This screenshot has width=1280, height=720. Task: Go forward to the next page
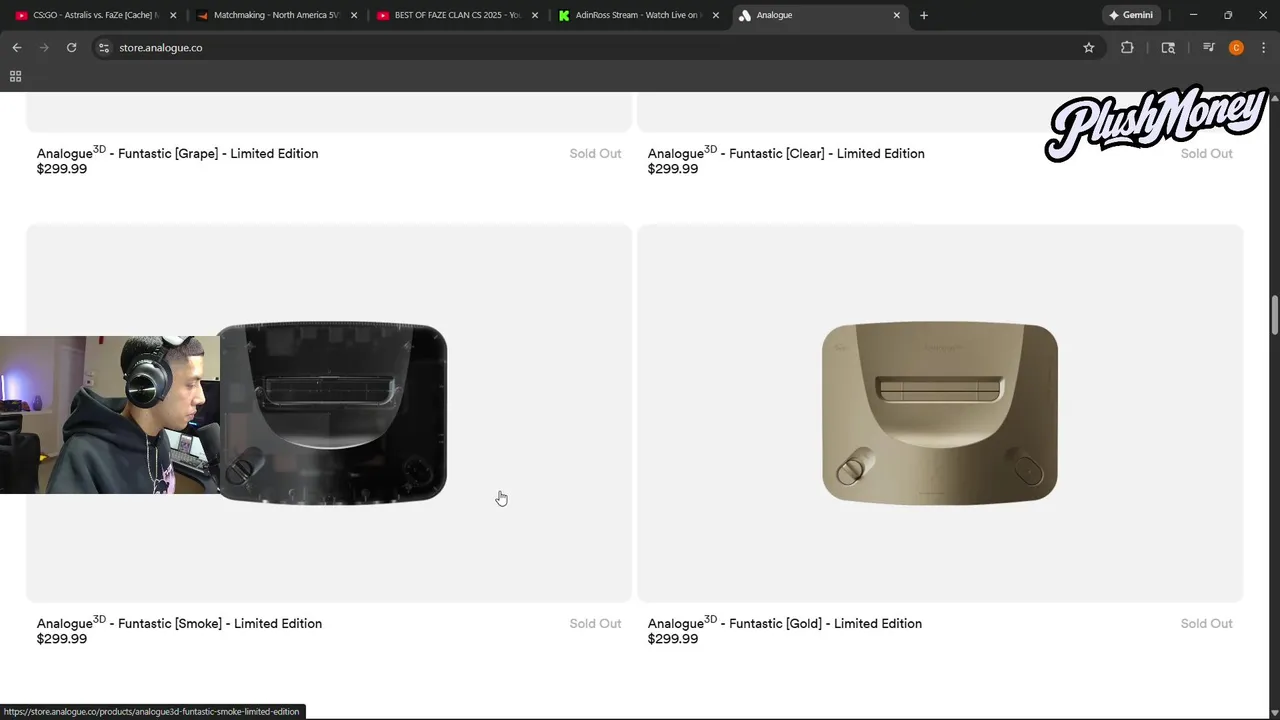click(x=44, y=47)
